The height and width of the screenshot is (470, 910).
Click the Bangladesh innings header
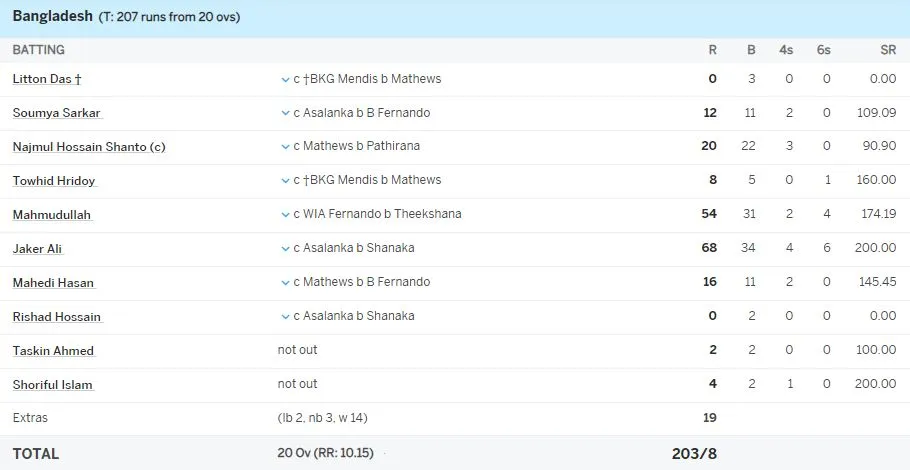coord(52,17)
